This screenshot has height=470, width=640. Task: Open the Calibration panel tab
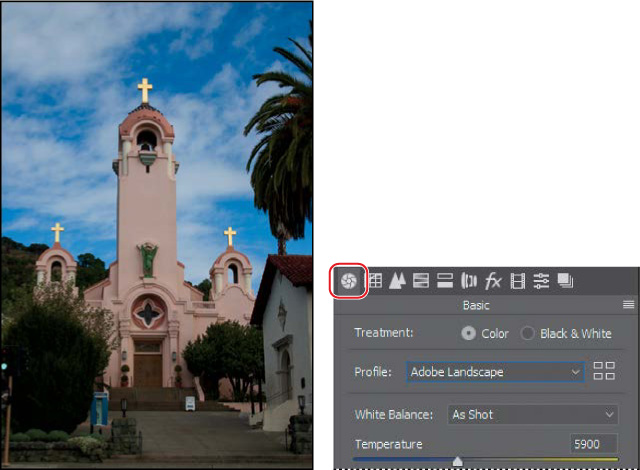point(517,281)
